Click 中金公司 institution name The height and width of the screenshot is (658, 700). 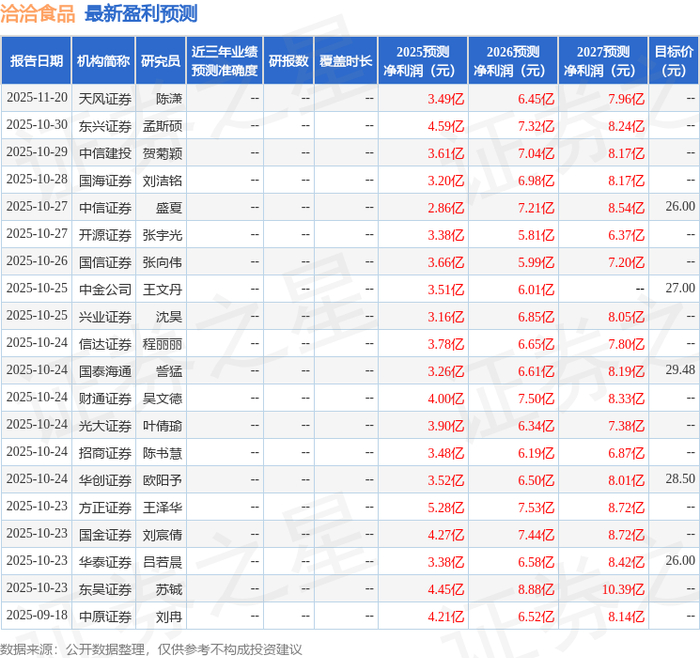coord(105,289)
